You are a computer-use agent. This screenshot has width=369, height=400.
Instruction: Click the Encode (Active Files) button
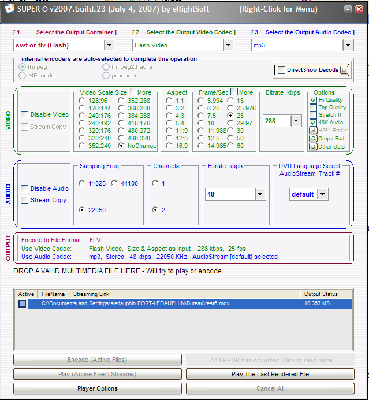pos(97,360)
